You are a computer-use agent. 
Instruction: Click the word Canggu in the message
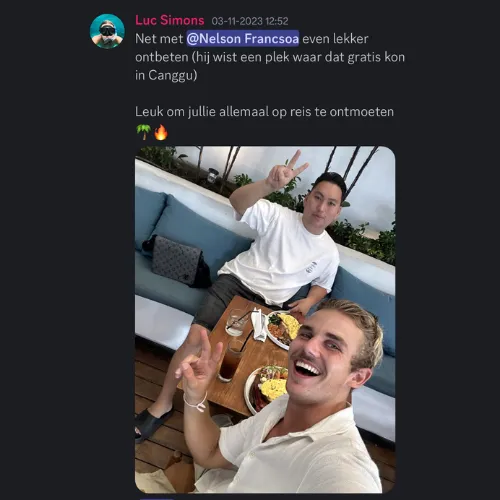pyautogui.click(x=173, y=75)
